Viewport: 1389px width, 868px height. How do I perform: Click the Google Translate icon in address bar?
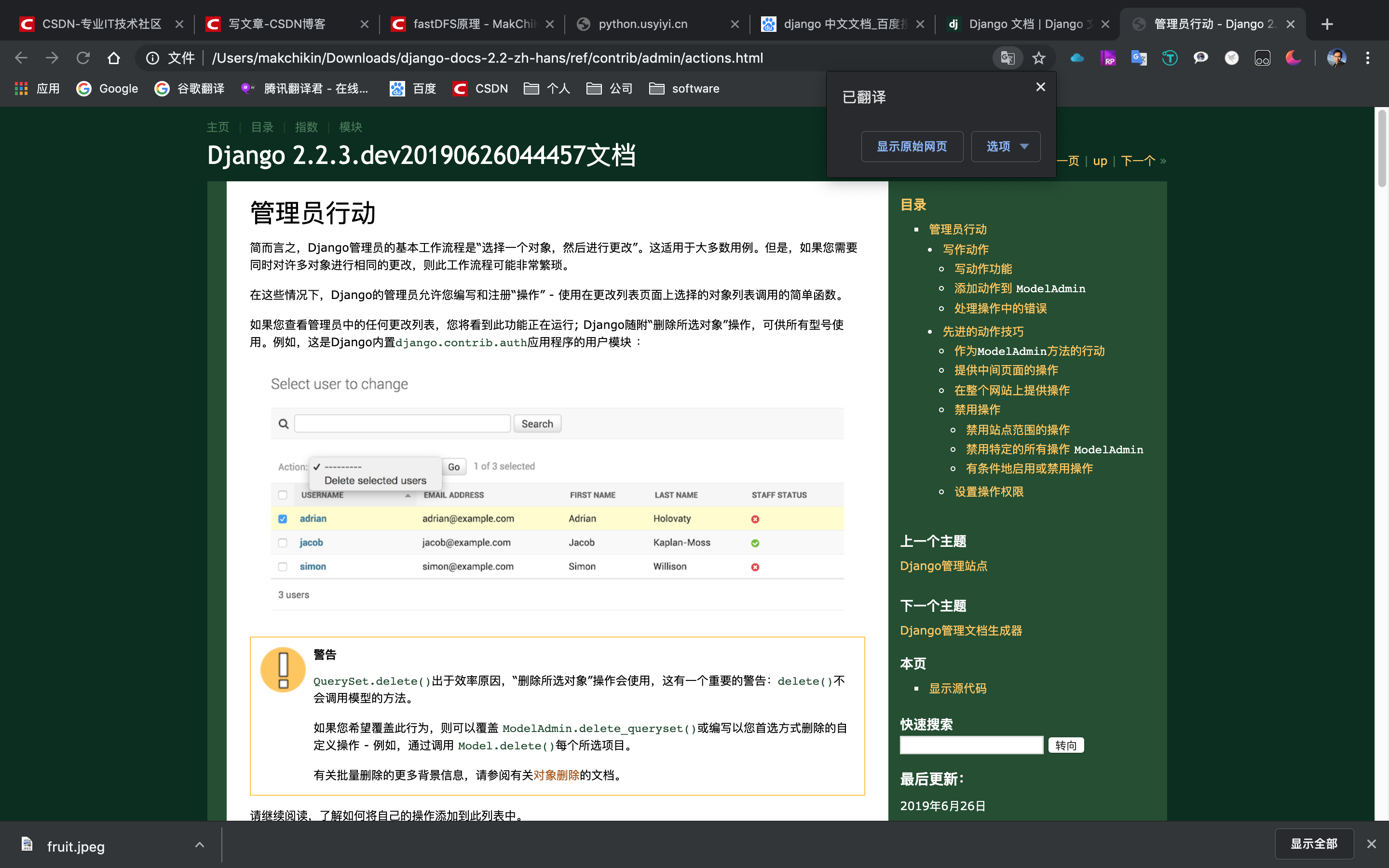(x=1008, y=58)
